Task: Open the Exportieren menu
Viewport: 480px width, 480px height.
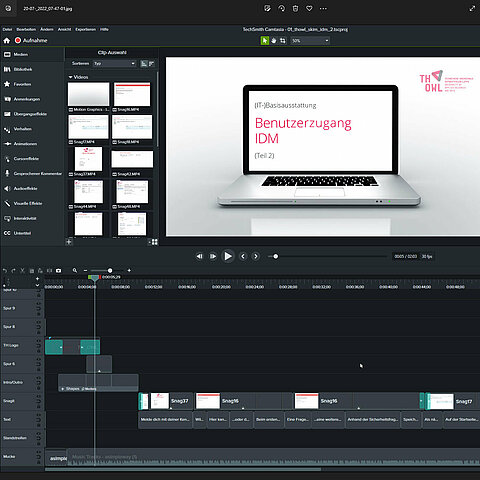Action: click(x=85, y=29)
